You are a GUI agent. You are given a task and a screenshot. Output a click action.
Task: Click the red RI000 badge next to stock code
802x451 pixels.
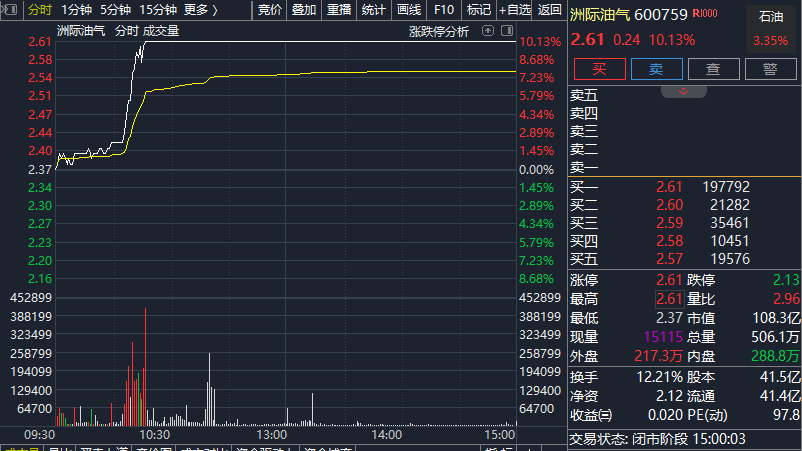click(x=705, y=14)
